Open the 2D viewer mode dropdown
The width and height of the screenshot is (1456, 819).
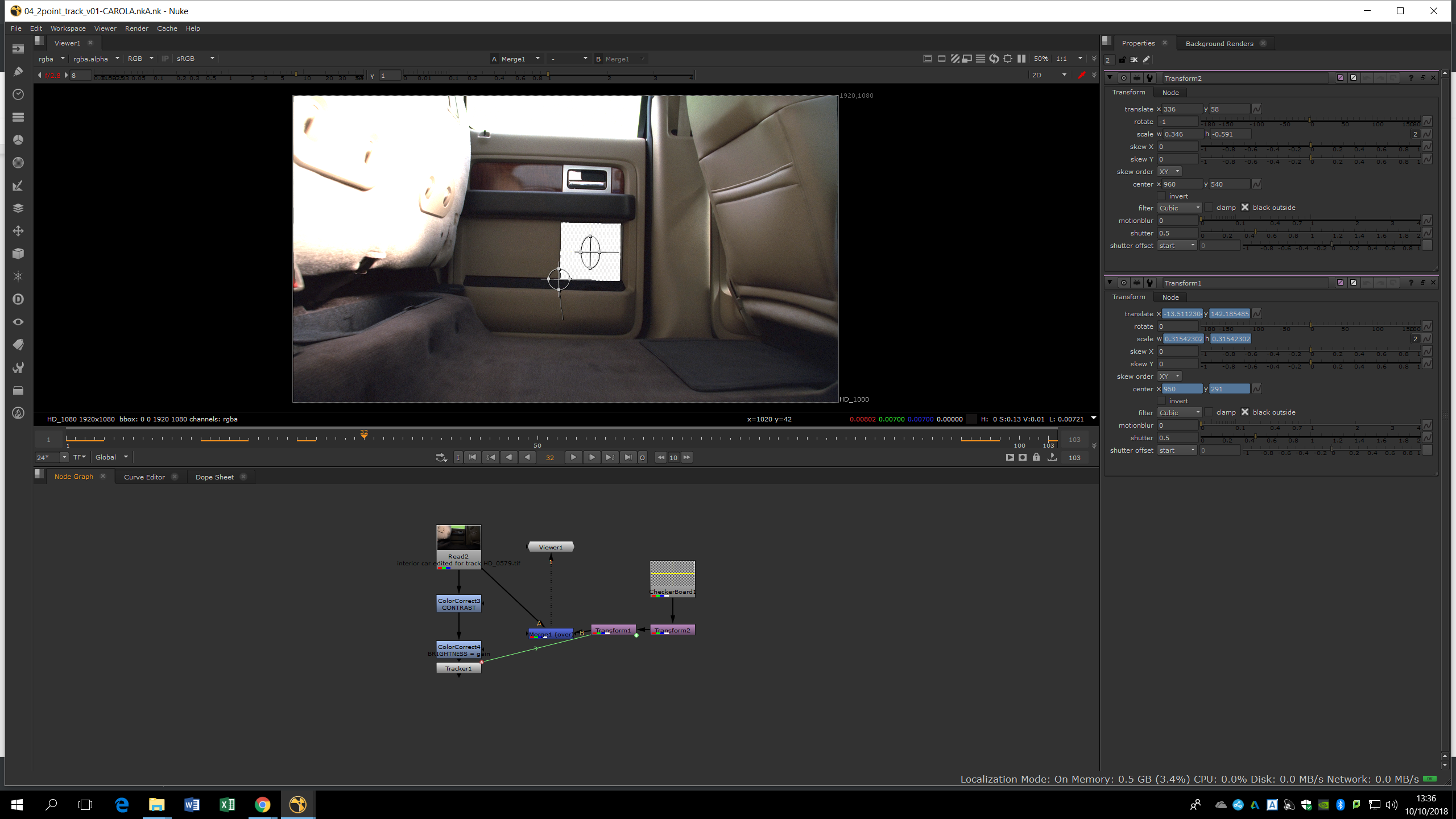pyautogui.click(x=1049, y=75)
